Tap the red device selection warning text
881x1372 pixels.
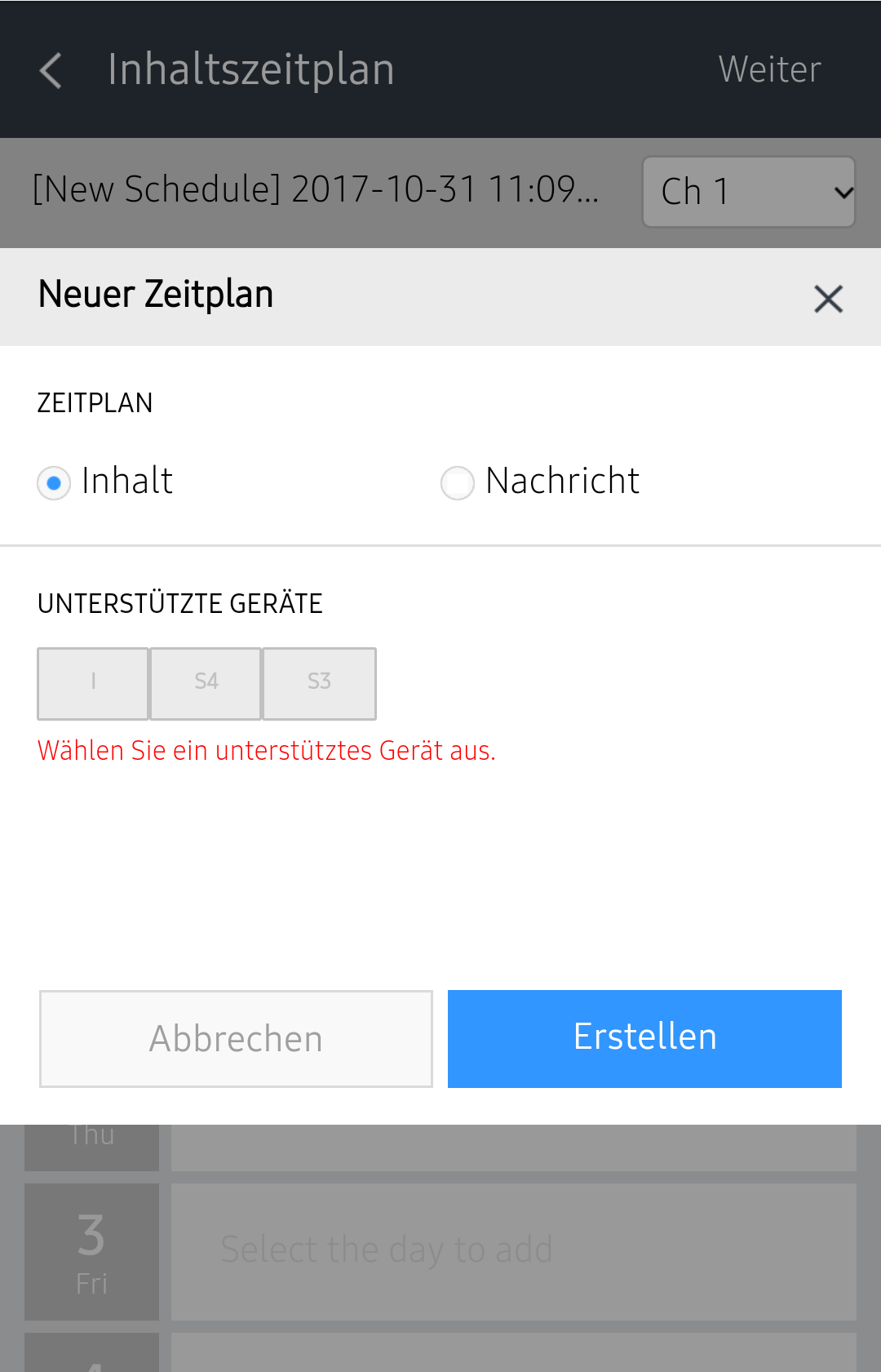point(267,750)
